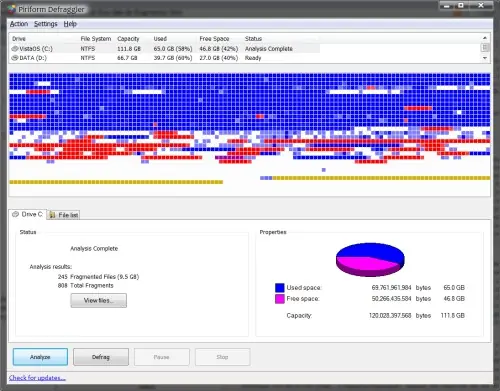
Task: Click the 46.8 GB (42%) free space cell
Action: [x=219, y=49]
